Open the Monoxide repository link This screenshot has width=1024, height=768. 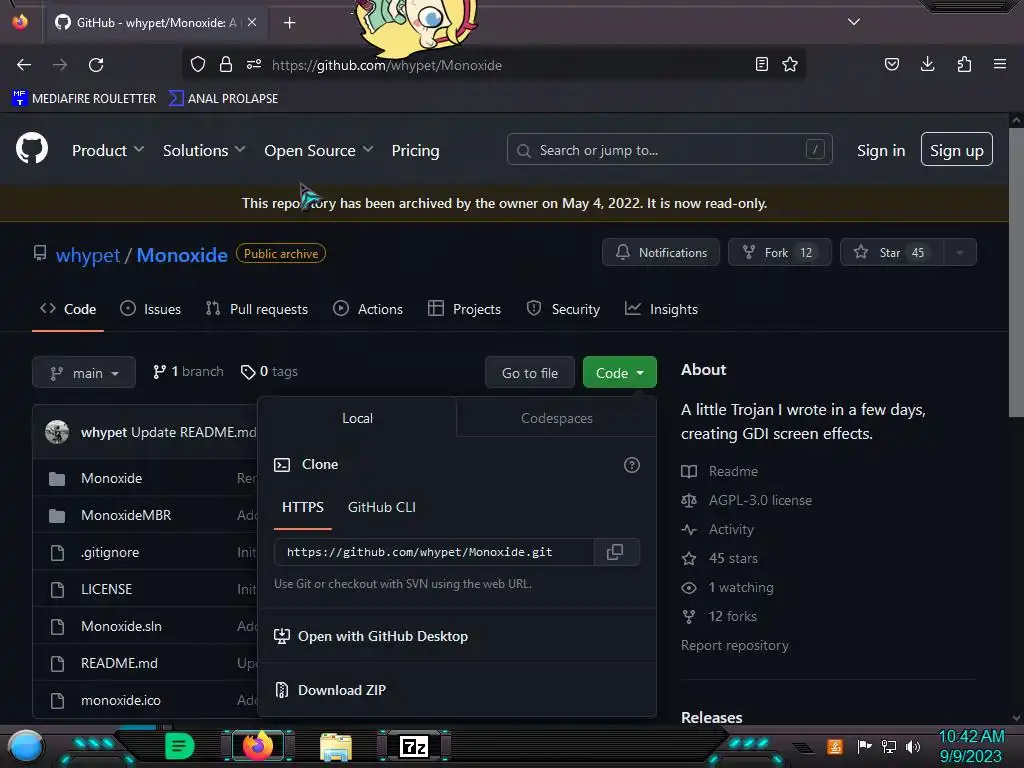tap(182, 255)
